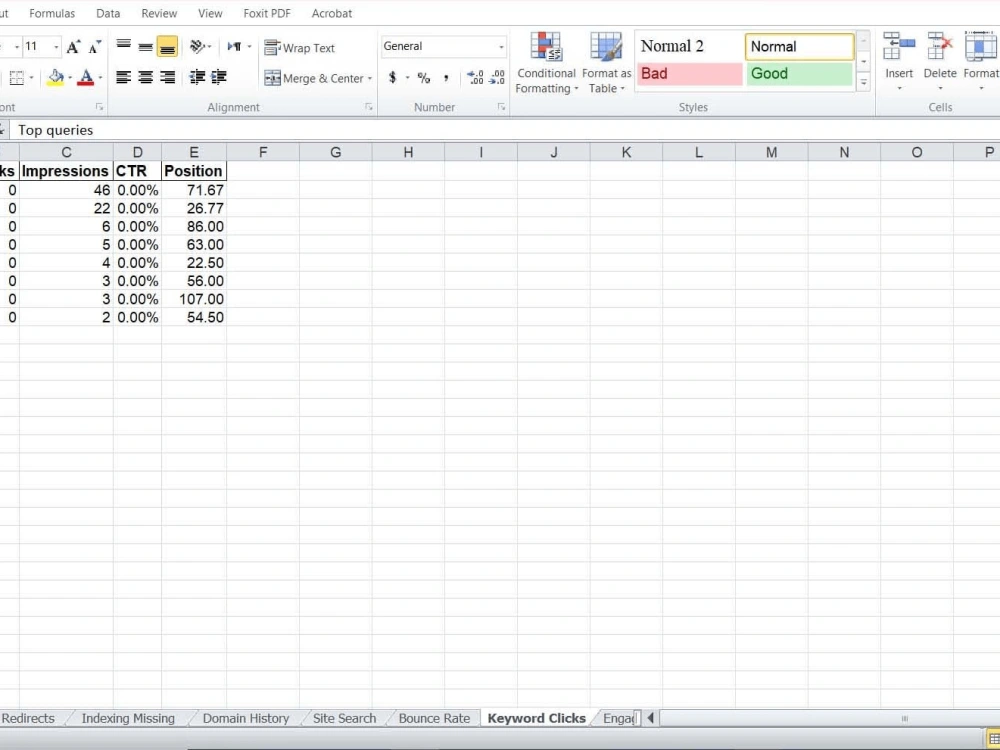Screen dimensions: 1000x750
Task: Open Number dialog launcher
Action: (501, 107)
